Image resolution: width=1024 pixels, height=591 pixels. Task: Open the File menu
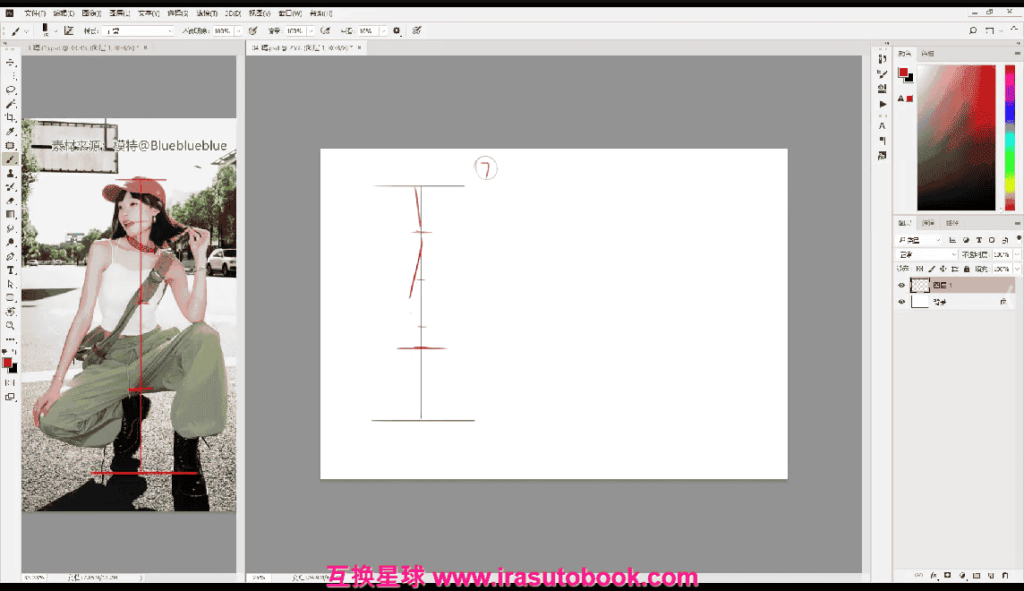tap(35, 13)
